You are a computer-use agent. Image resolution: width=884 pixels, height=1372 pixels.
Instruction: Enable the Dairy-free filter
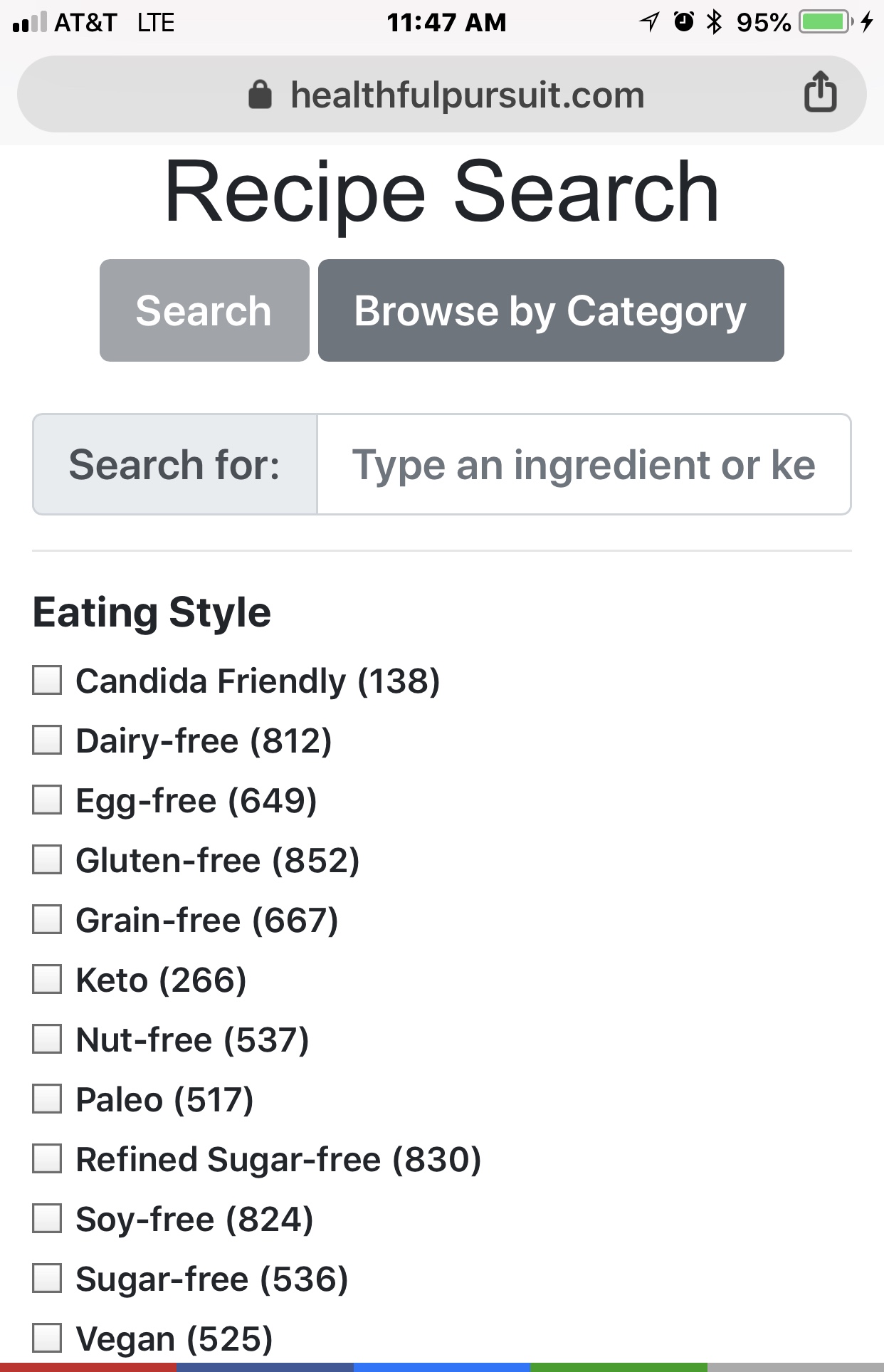pyautogui.click(x=47, y=740)
